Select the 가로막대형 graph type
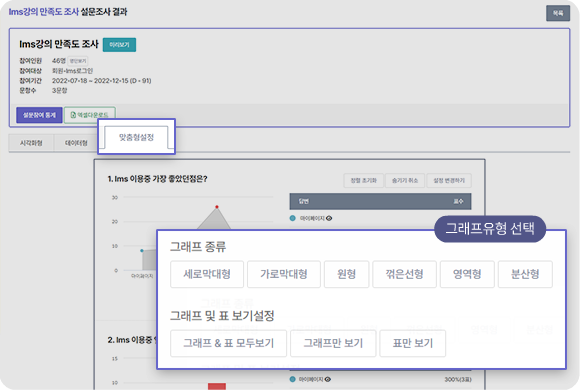 284,274
